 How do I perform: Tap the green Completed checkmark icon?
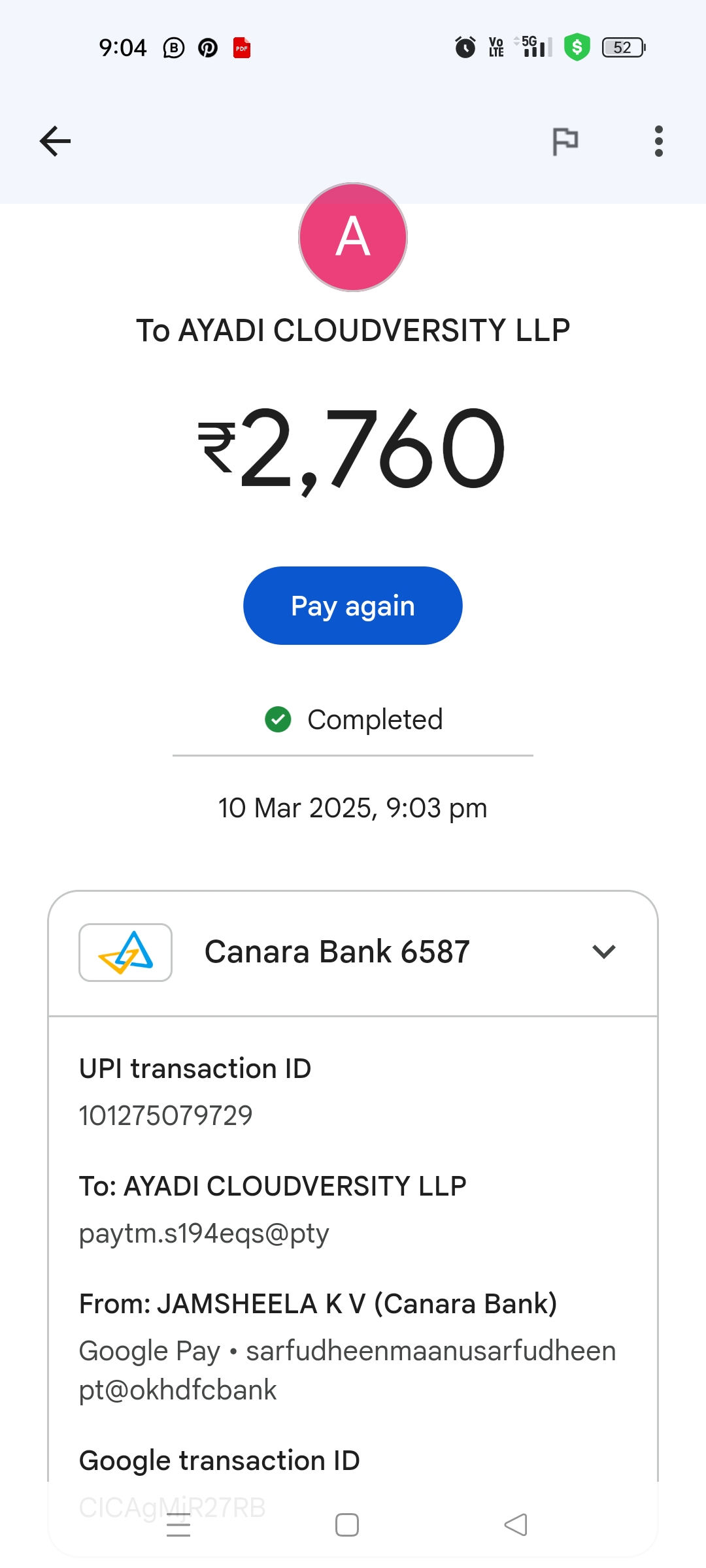[x=278, y=719]
